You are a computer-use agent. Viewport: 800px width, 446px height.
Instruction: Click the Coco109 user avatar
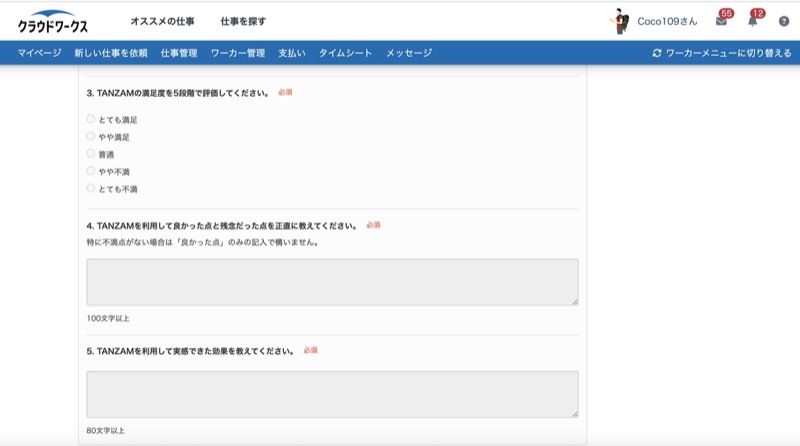pos(621,21)
